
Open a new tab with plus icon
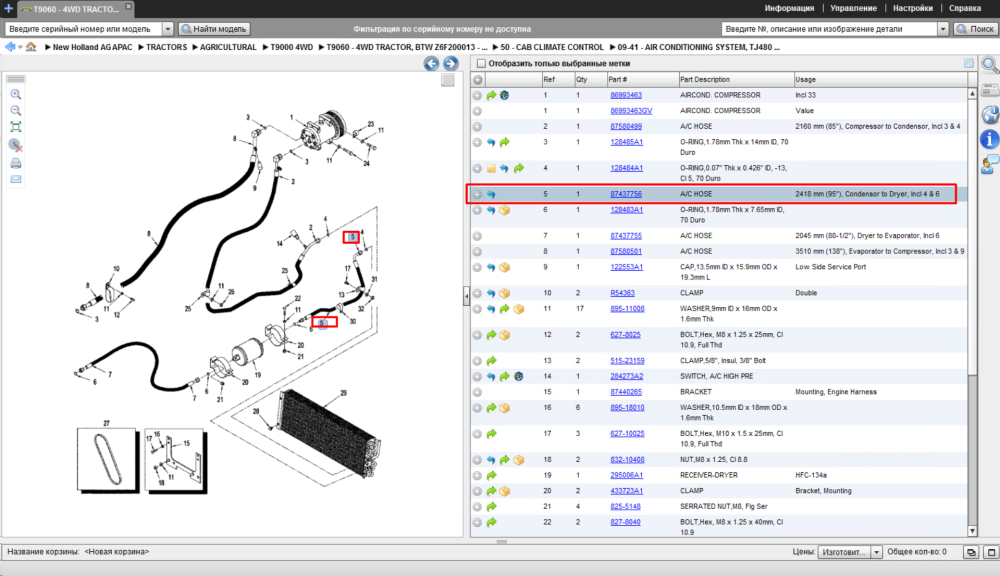pos(8,8)
